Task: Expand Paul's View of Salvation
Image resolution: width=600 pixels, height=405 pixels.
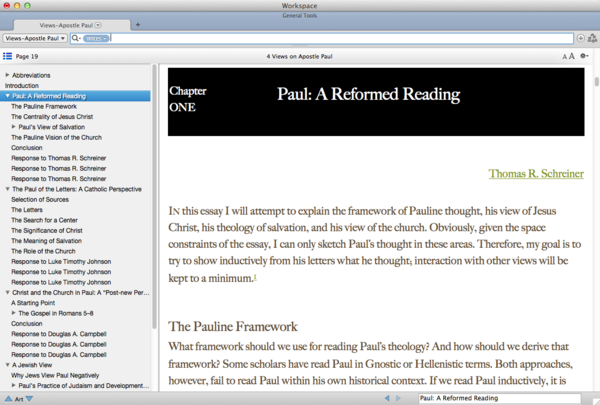Action: point(14,127)
